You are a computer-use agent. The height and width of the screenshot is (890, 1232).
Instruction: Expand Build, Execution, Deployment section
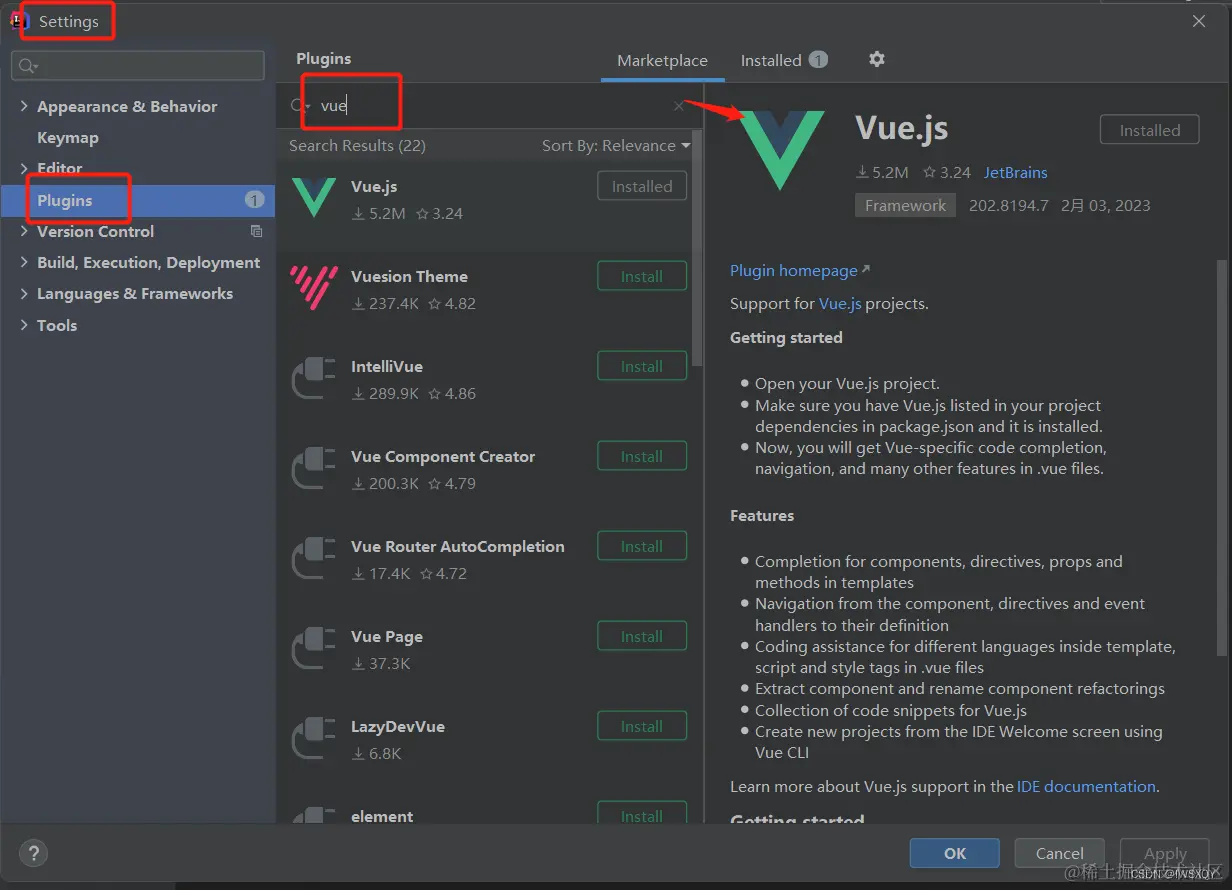pos(24,262)
